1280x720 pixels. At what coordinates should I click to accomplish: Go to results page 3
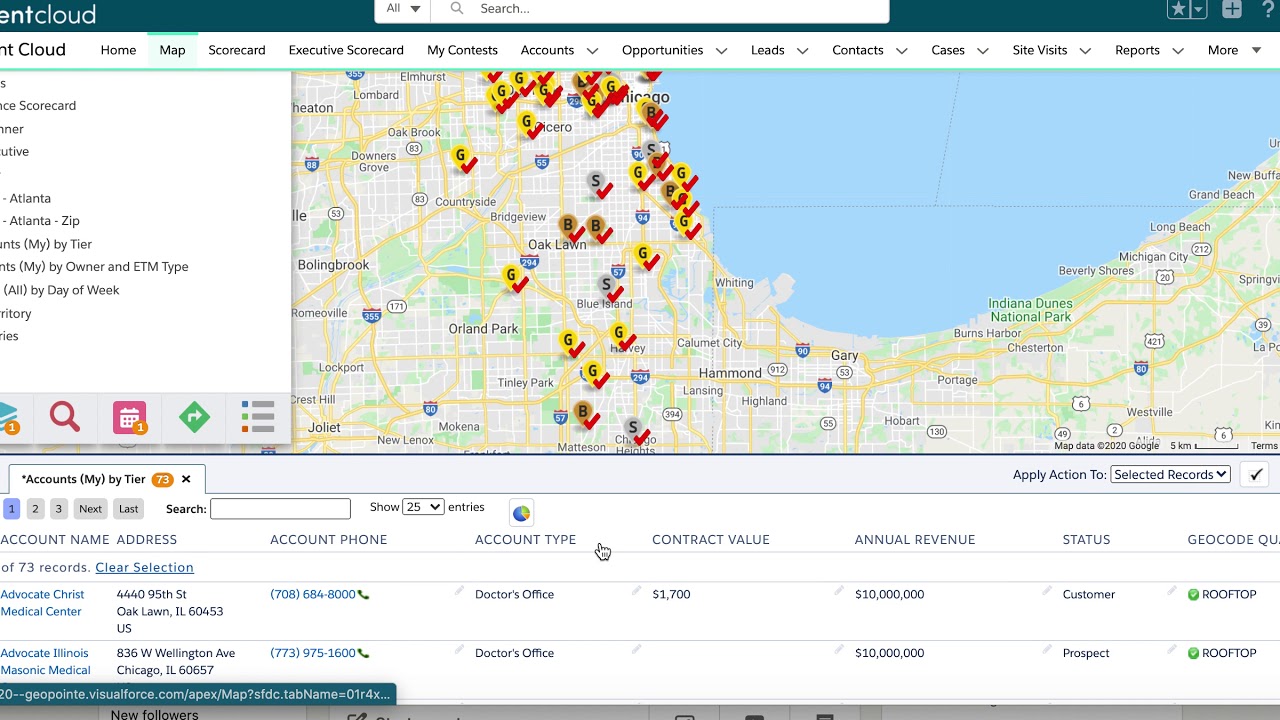tap(58, 509)
